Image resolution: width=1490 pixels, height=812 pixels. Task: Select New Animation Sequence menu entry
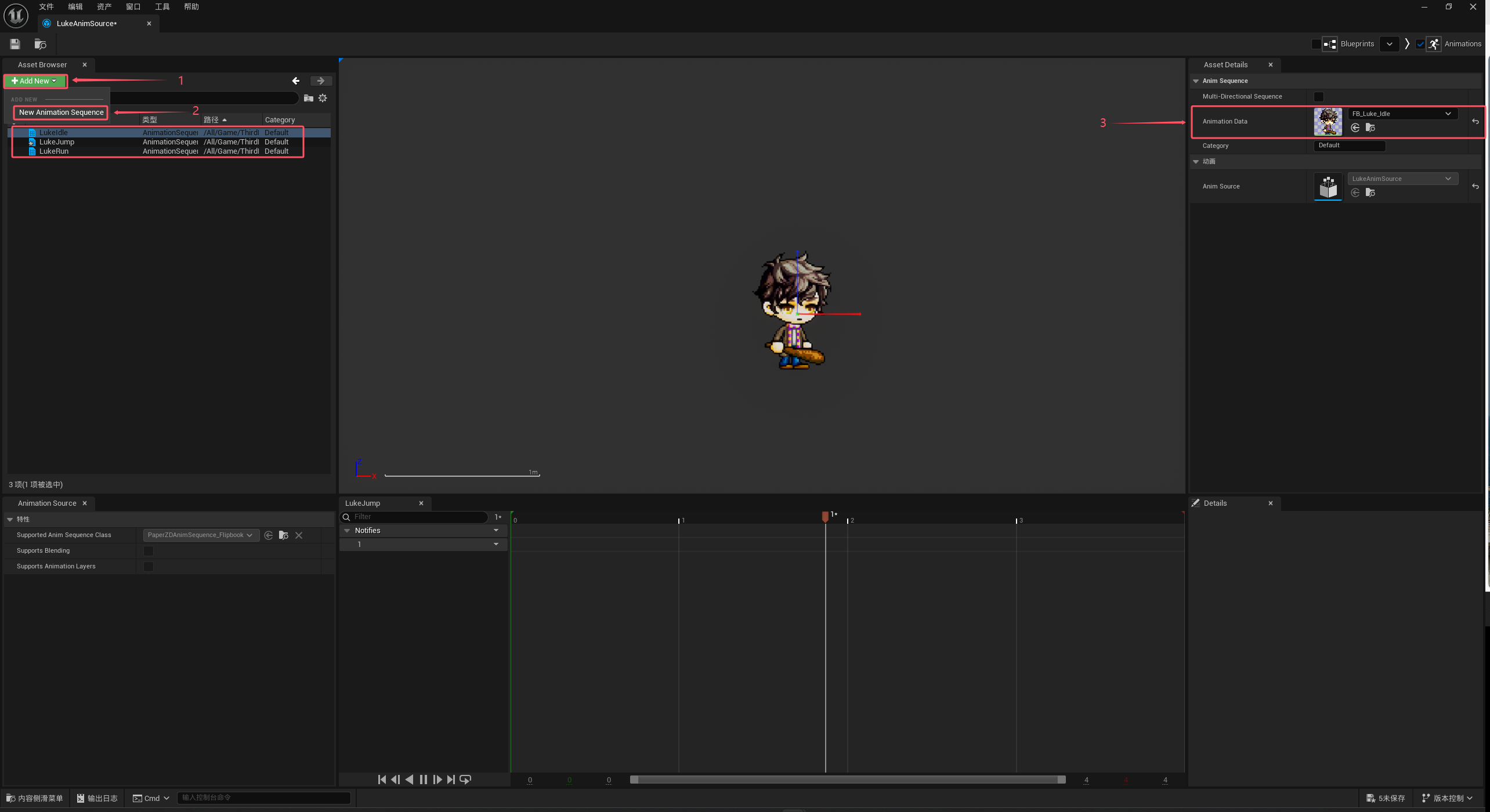(x=61, y=113)
